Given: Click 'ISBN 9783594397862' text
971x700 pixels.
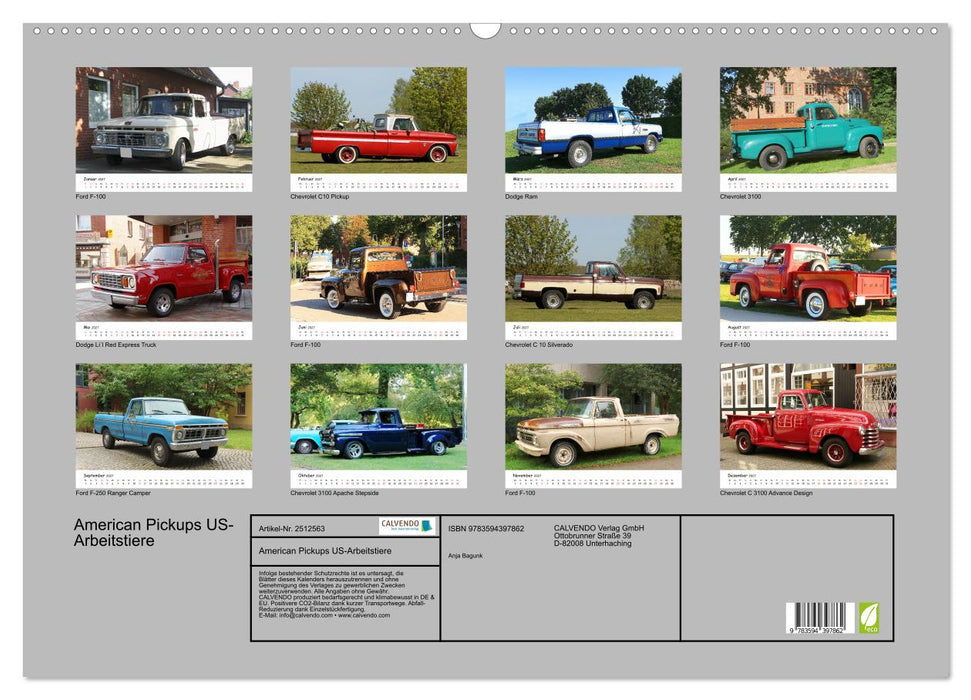Looking at the screenshot, I should [486, 528].
